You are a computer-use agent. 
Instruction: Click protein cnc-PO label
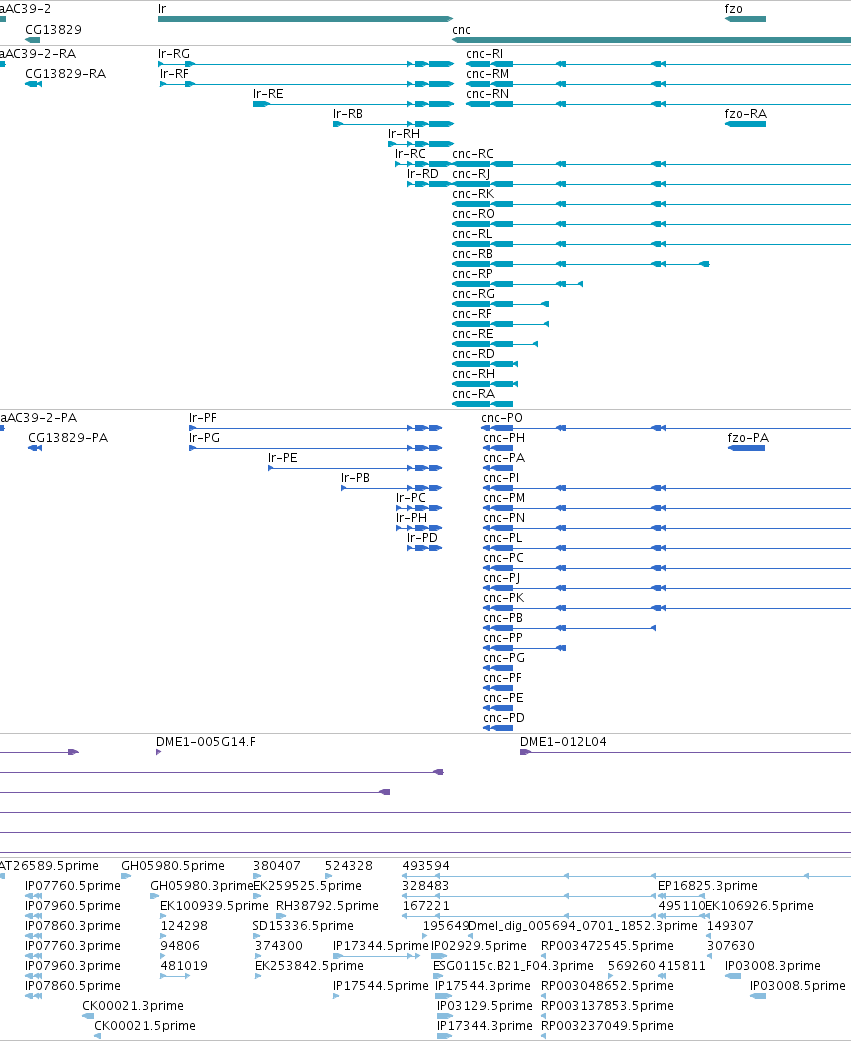502,418
